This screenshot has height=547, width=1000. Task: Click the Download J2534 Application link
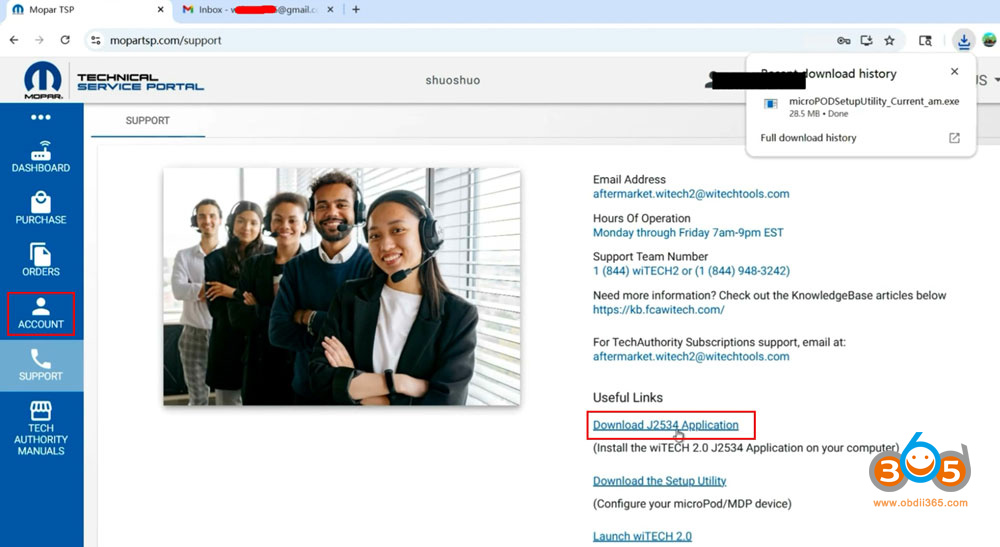click(x=665, y=425)
